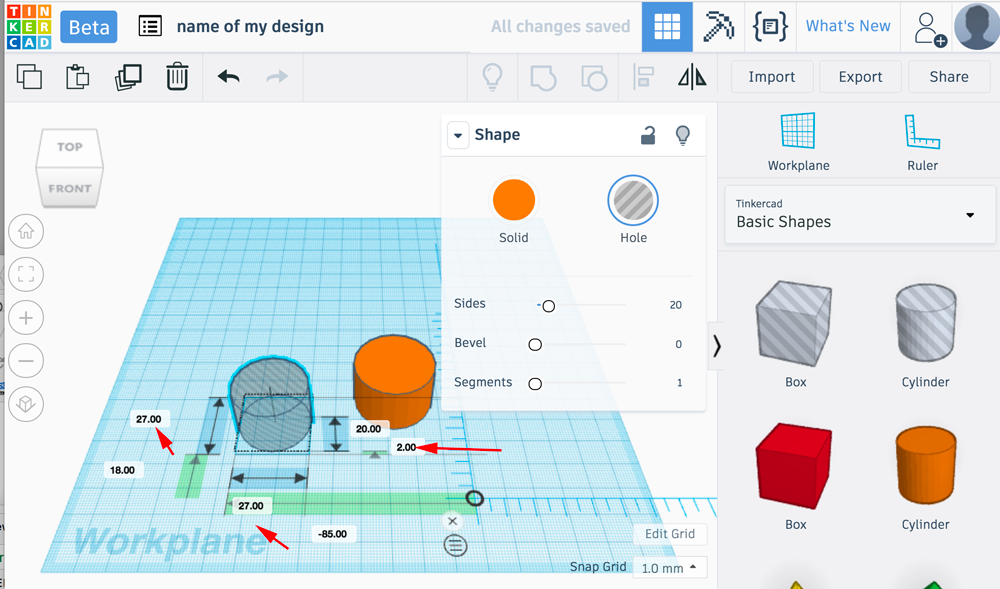The width and height of the screenshot is (1000, 589).
Task: Adjust the Segments slider handle
Action: coord(535,384)
